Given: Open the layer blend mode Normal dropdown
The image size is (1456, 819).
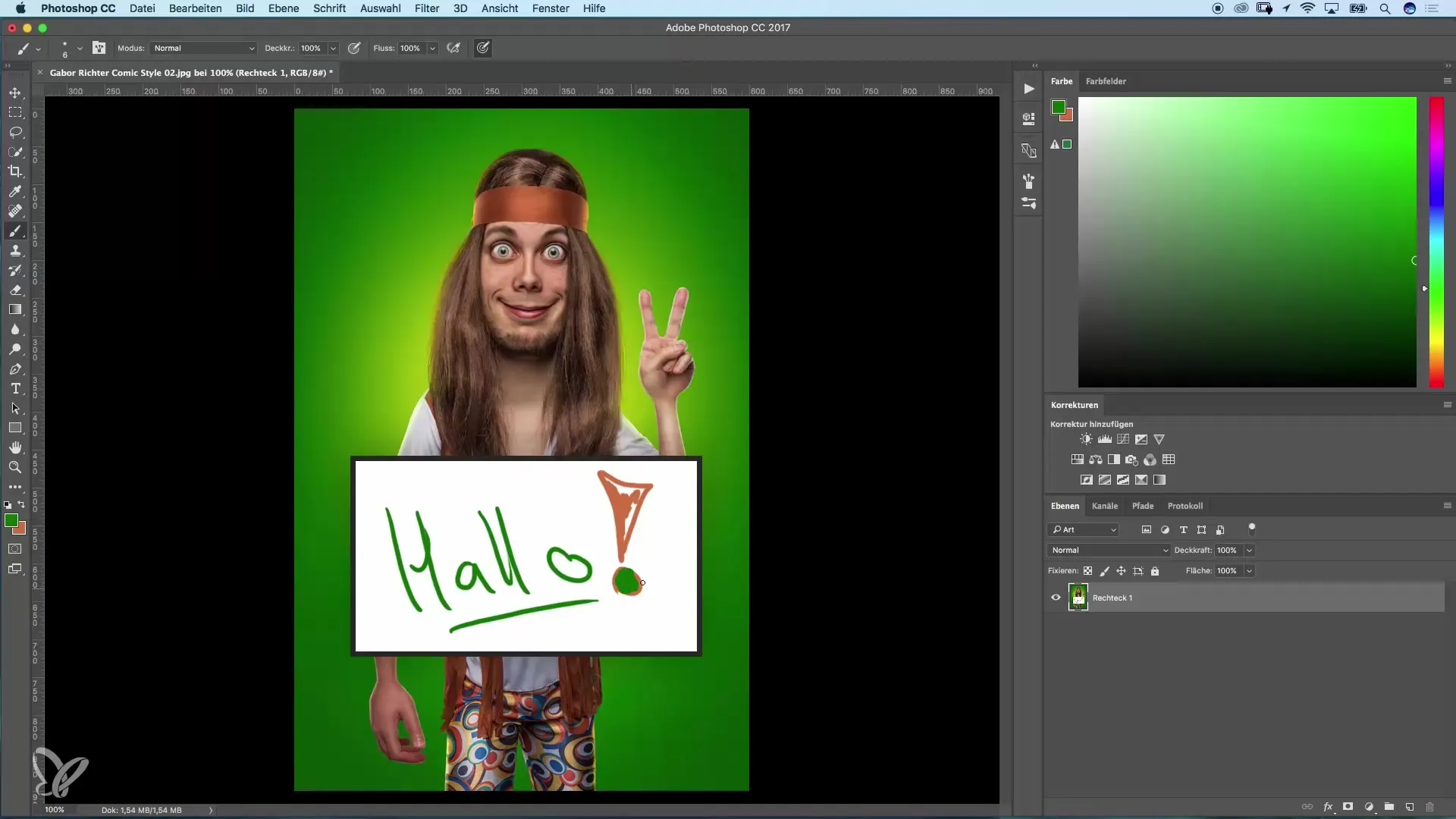Looking at the screenshot, I should click(1109, 551).
